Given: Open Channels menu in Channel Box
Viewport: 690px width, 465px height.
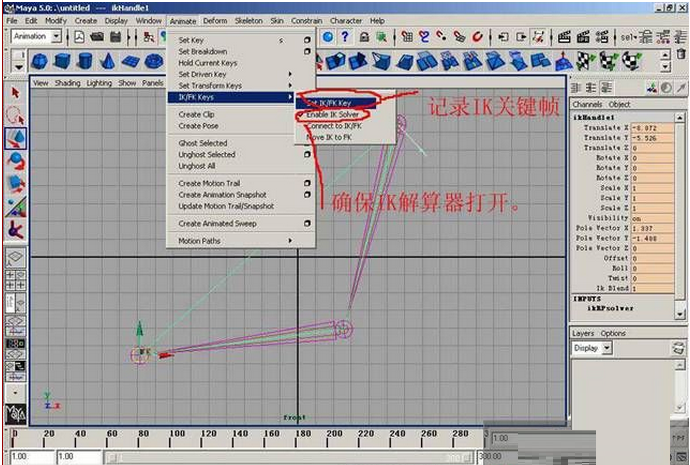Looking at the screenshot, I should point(587,104).
